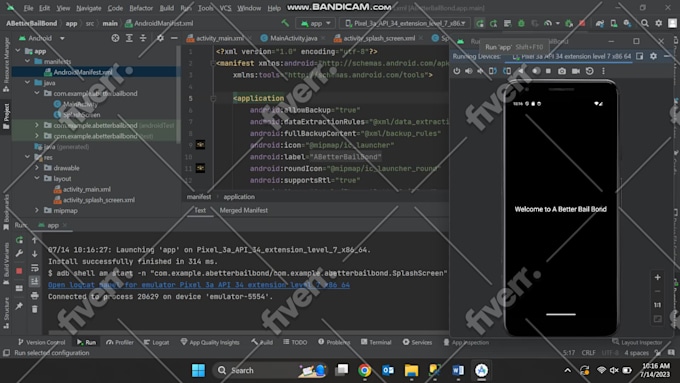Click the wrench icon in the Run panel
The width and height of the screenshot is (680, 383).
click(x=19, y=253)
